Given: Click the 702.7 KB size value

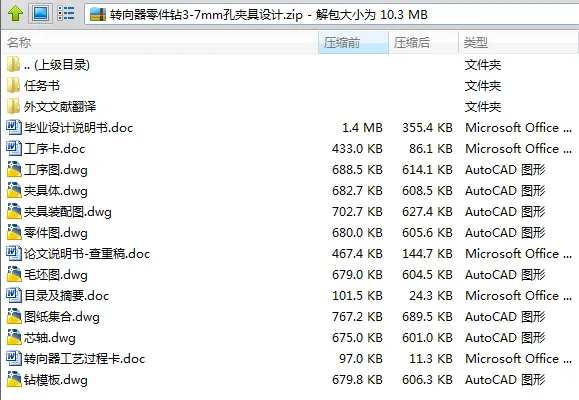Looking at the screenshot, I should pyautogui.click(x=357, y=212).
